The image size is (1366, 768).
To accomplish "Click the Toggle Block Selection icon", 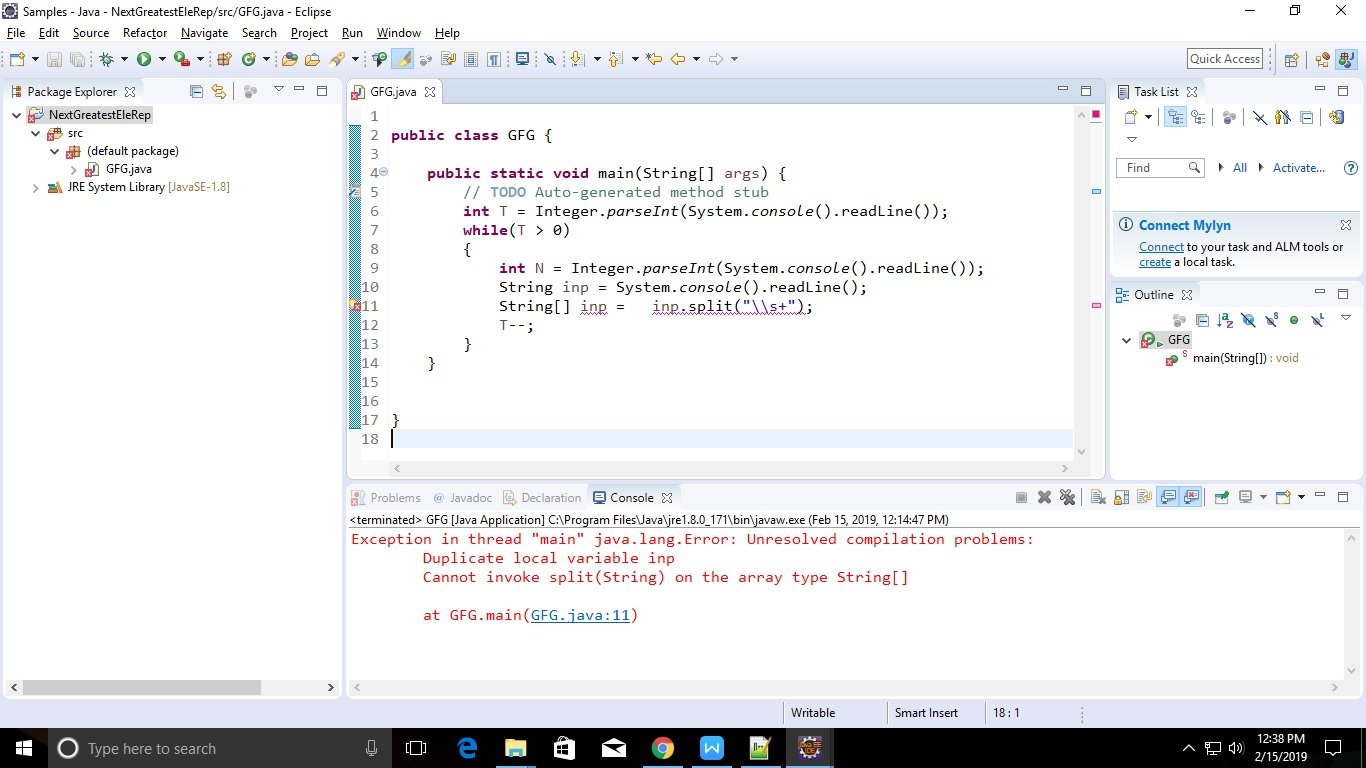I will tap(471, 59).
